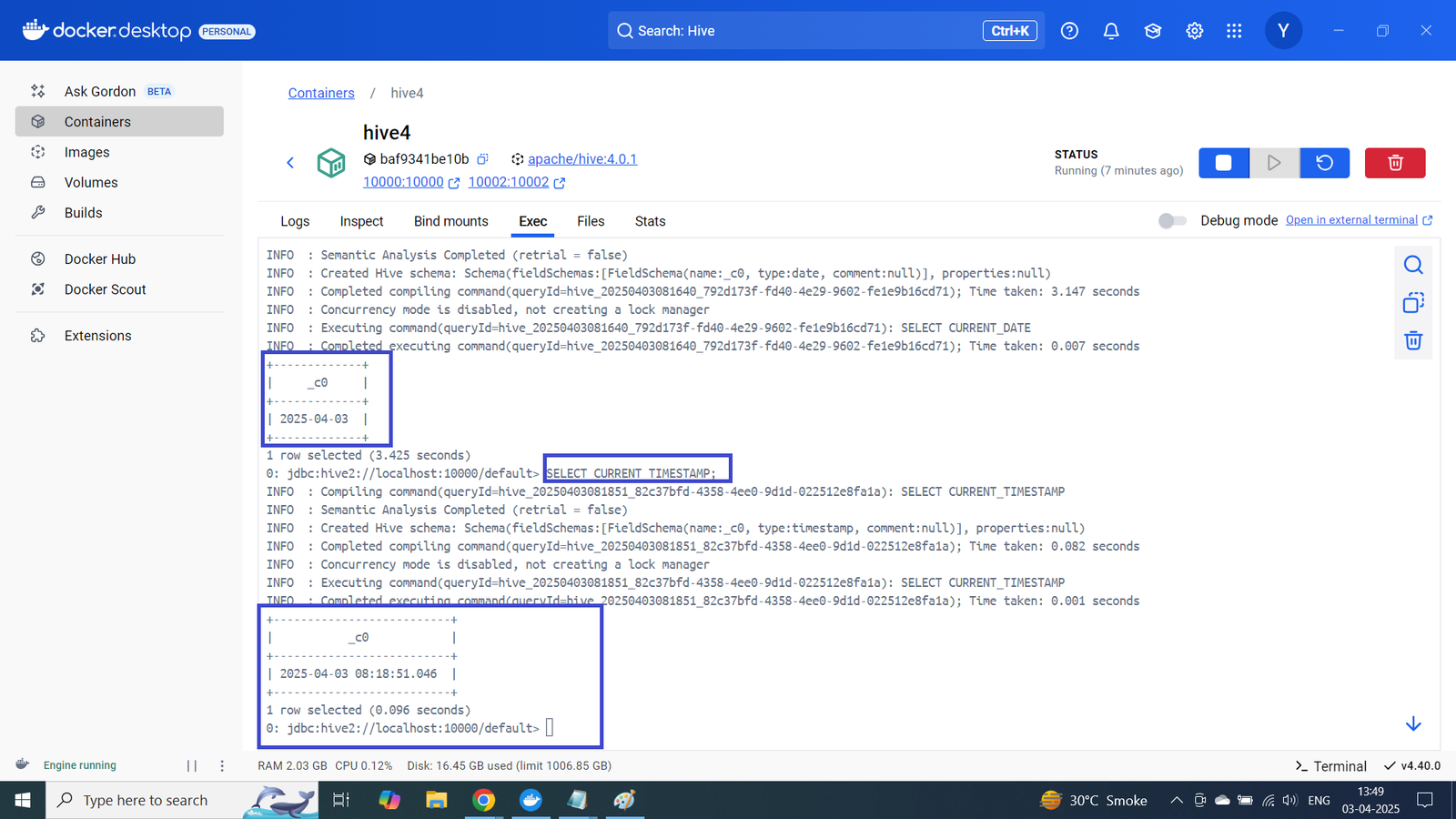The width and height of the screenshot is (1456, 819).
Task: Open File Explorer from the taskbar
Action: point(437,800)
